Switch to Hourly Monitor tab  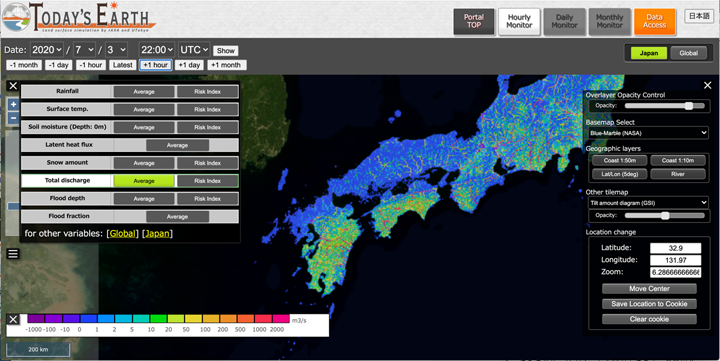[519, 22]
